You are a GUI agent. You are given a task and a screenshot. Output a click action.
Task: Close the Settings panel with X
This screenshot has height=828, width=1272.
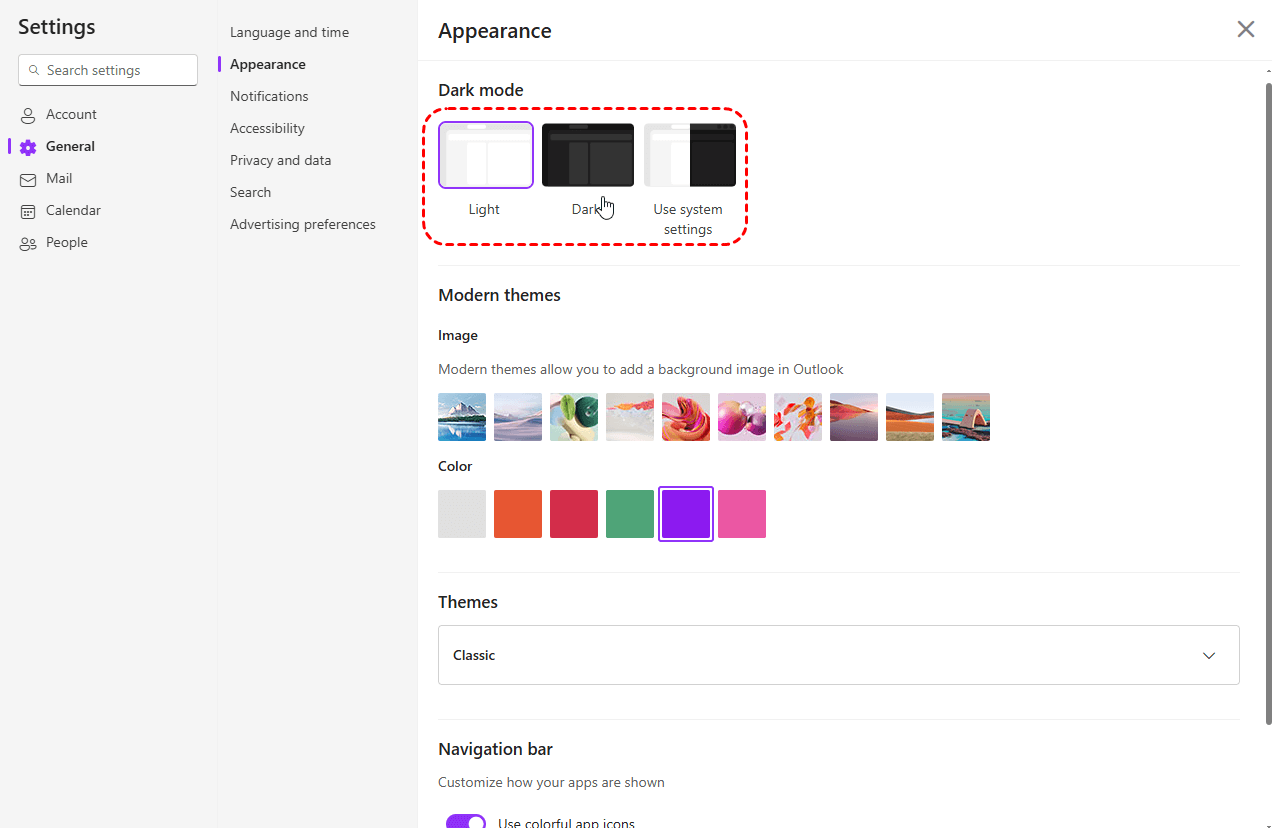[1245, 29]
